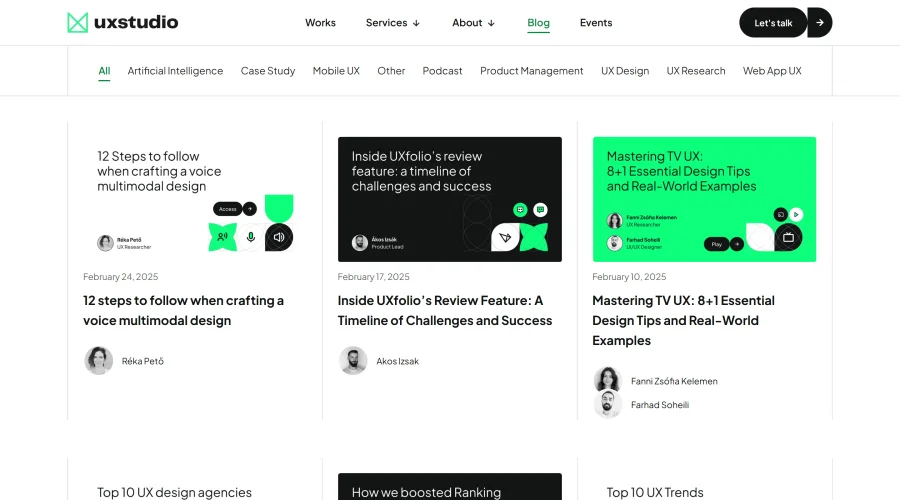900x500 pixels.
Task: Filter by UX Research category
Action: 696,71
